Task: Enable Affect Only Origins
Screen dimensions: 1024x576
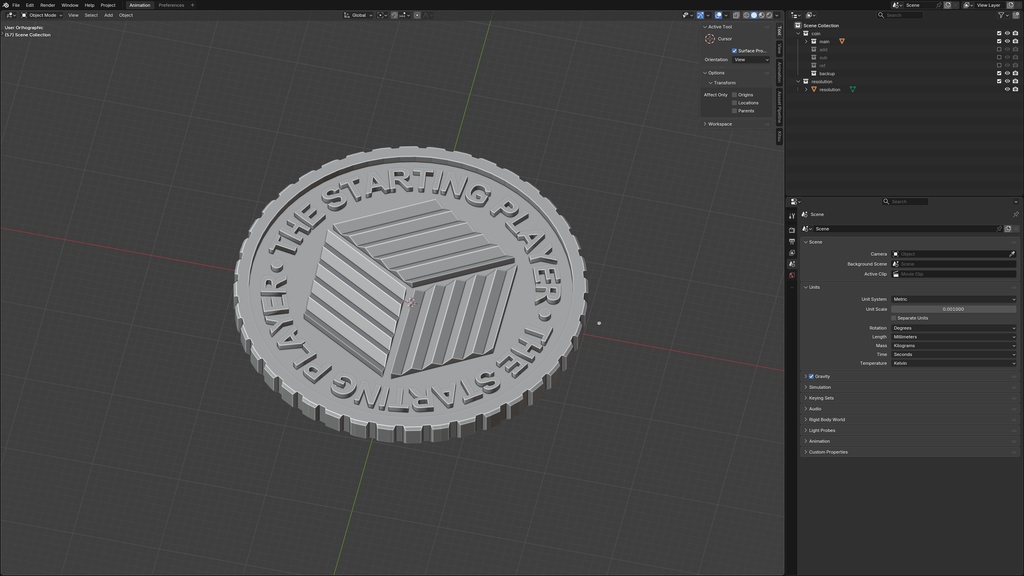Action: point(734,95)
